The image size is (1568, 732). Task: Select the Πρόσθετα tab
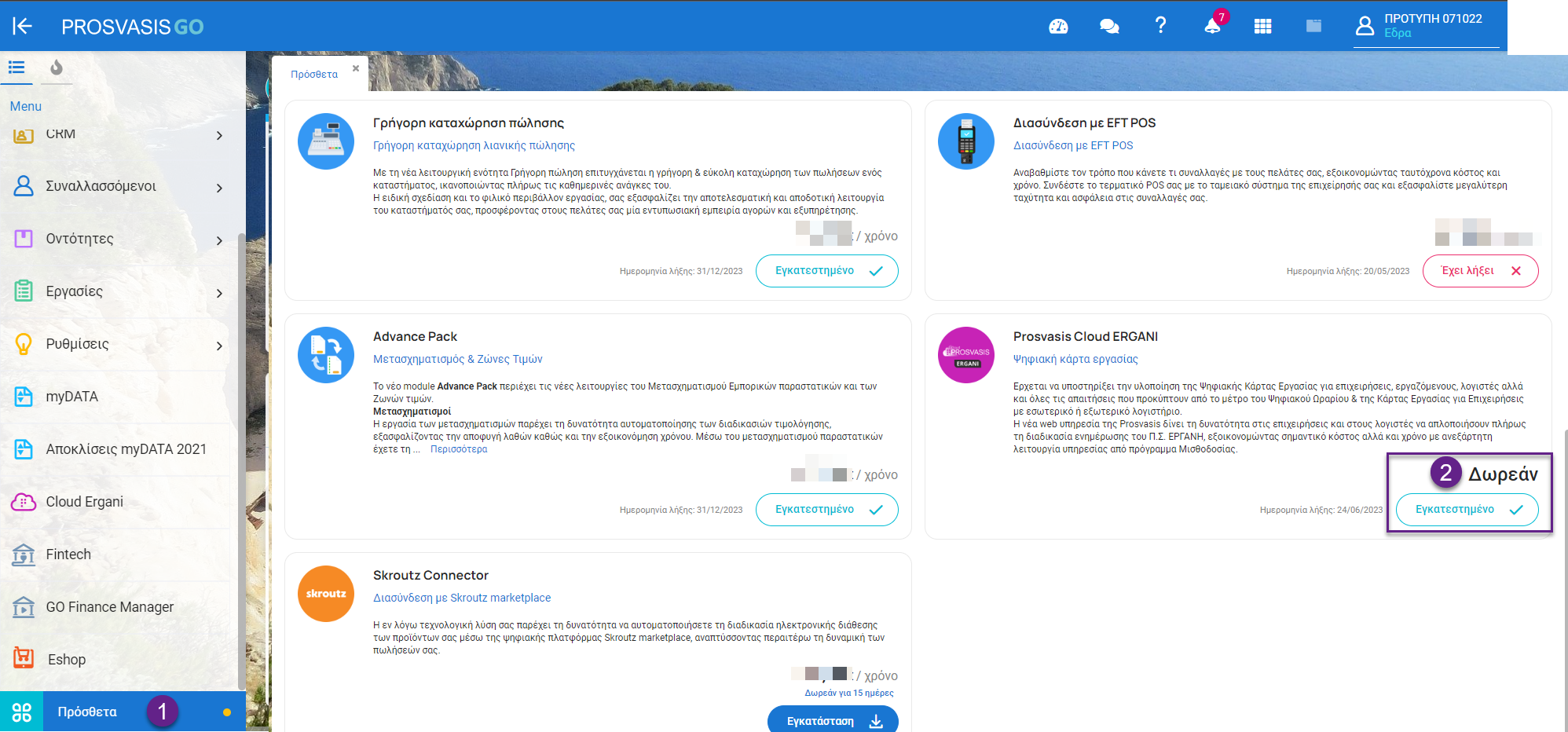point(315,73)
